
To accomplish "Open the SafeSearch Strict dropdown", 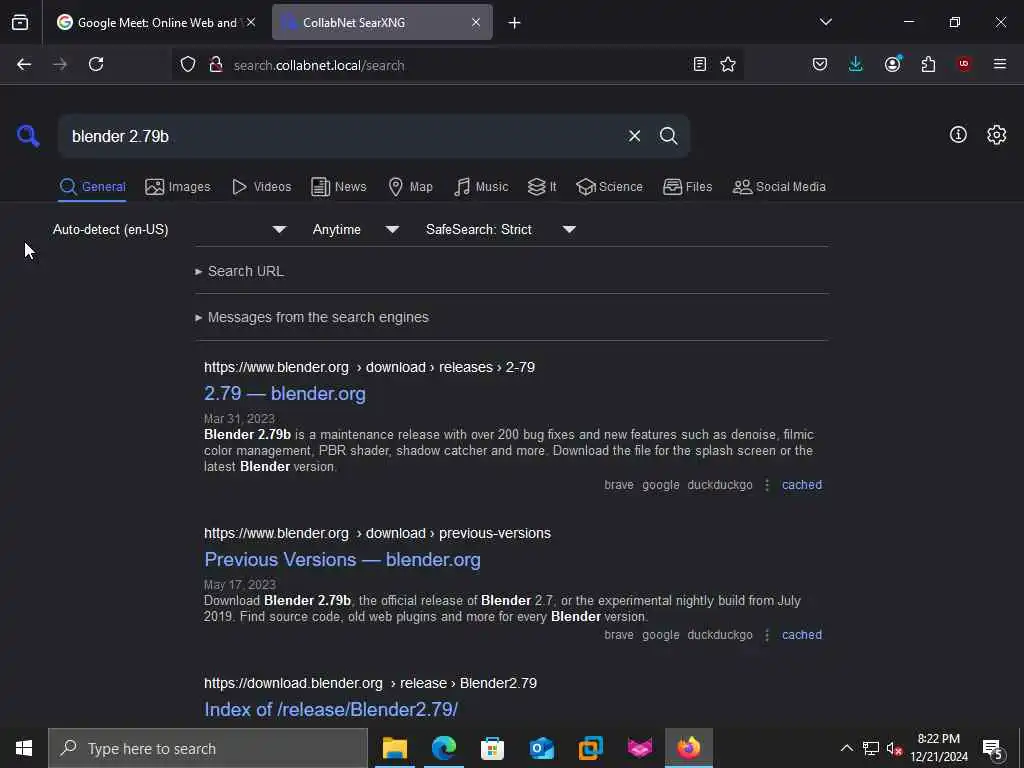I will (x=500, y=229).
